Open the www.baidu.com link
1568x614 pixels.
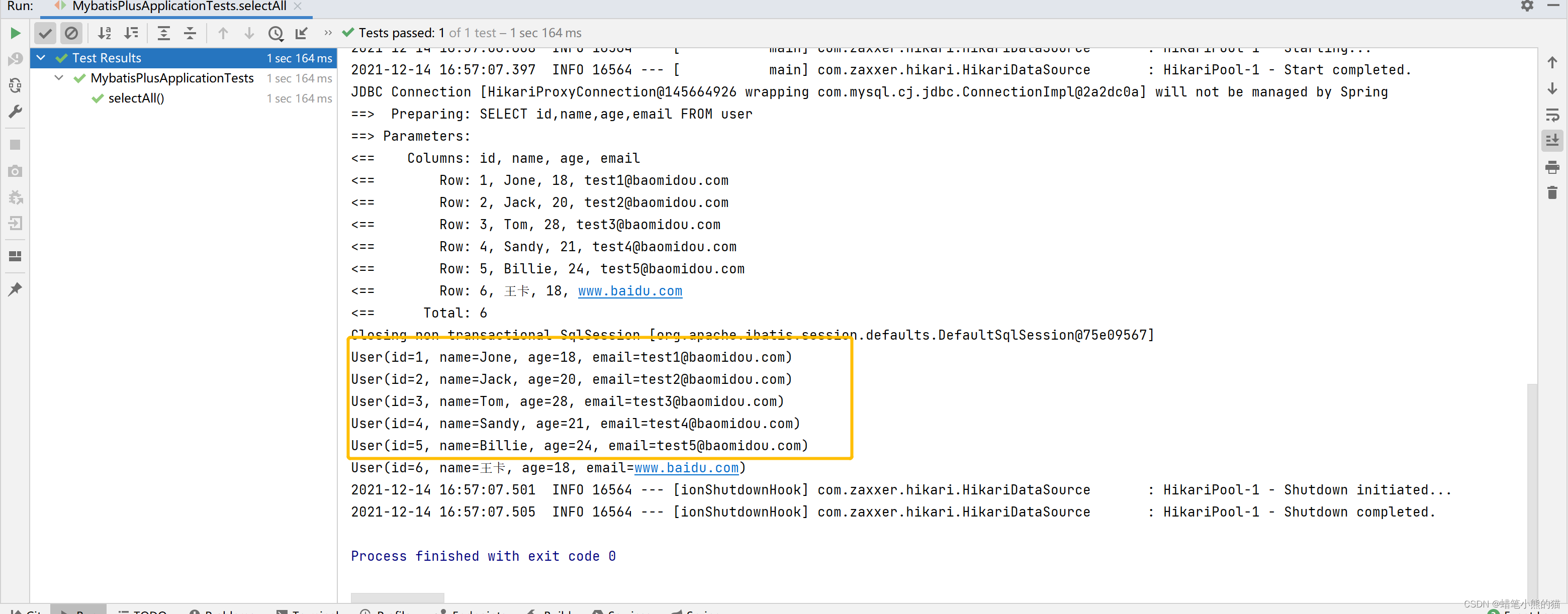pyautogui.click(x=630, y=291)
